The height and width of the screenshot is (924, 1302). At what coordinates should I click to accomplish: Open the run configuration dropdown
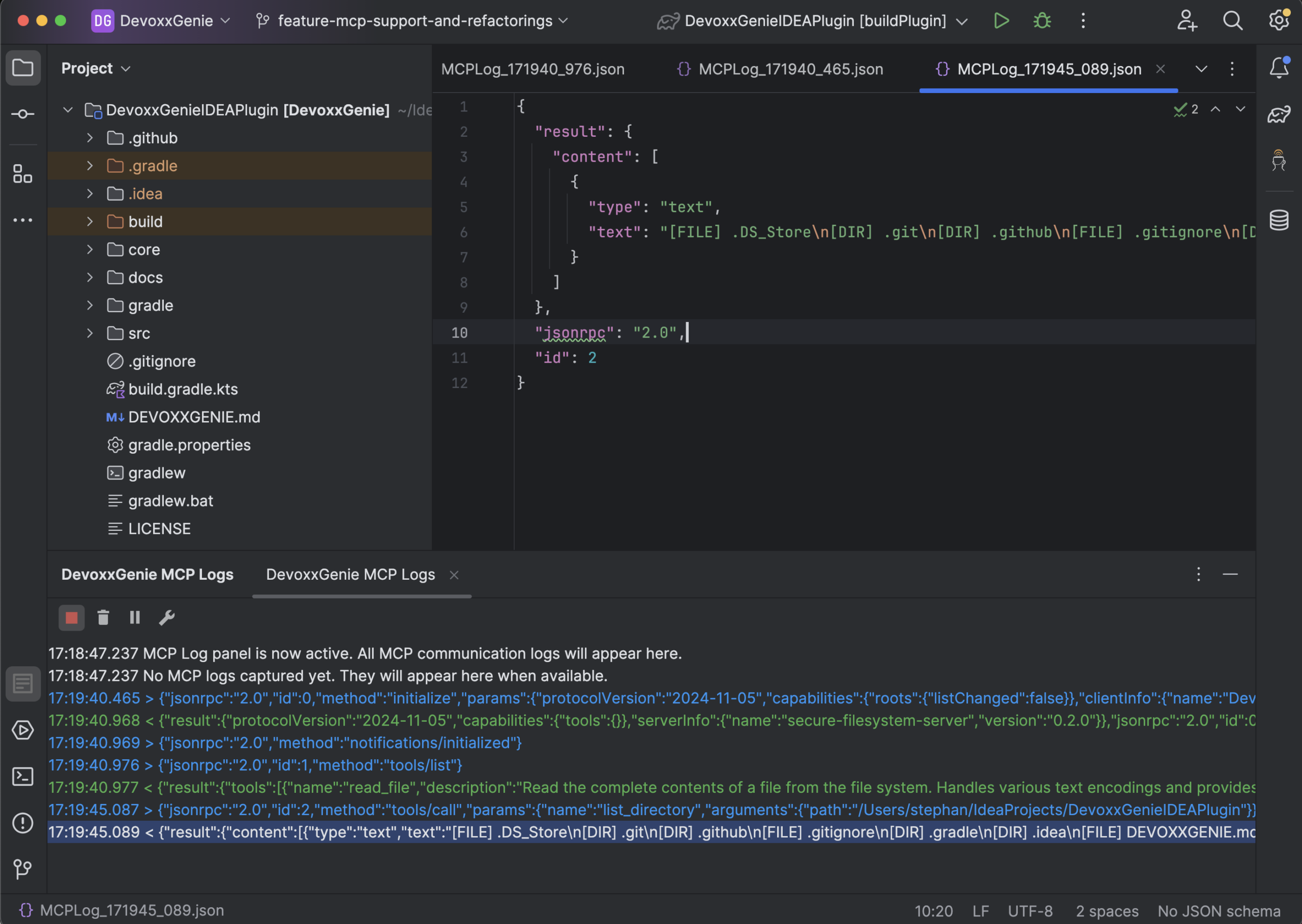coord(814,21)
